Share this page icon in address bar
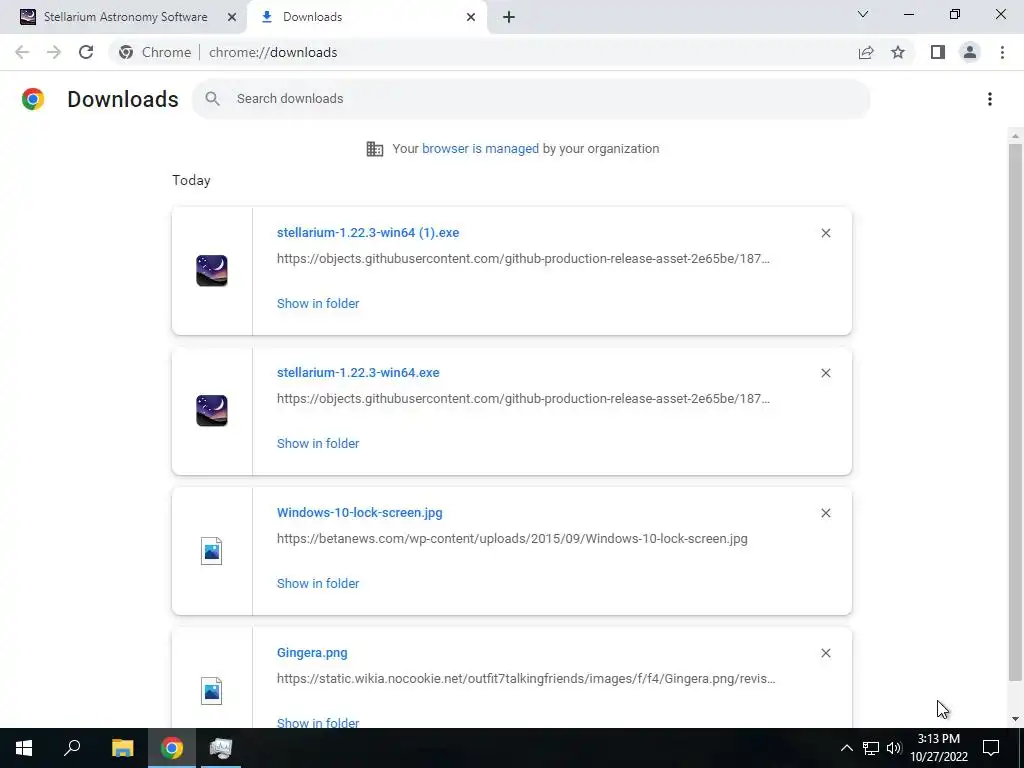1024x768 pixels. (866, 52)
